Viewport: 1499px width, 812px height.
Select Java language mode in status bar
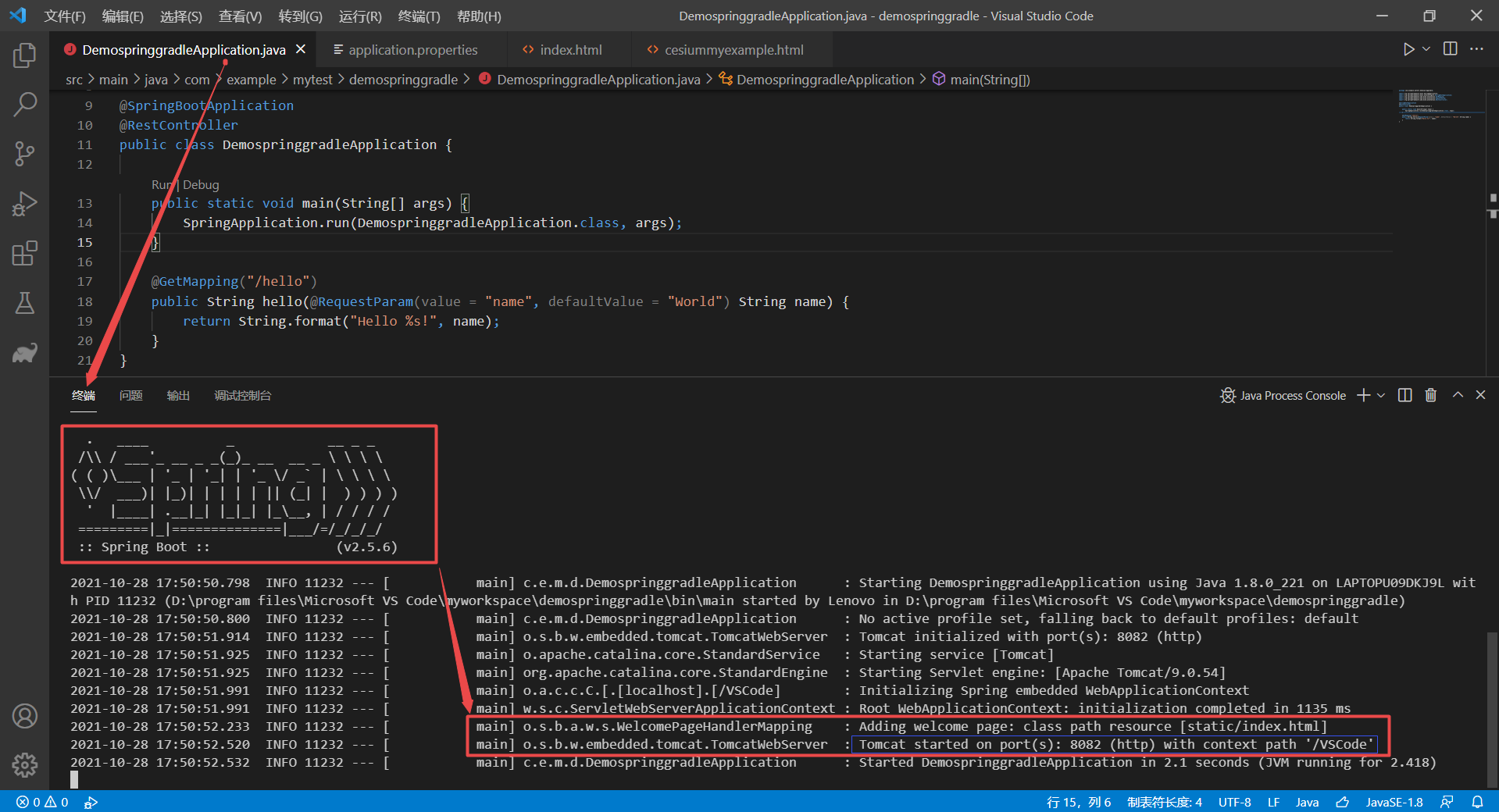coord(1308,802)
